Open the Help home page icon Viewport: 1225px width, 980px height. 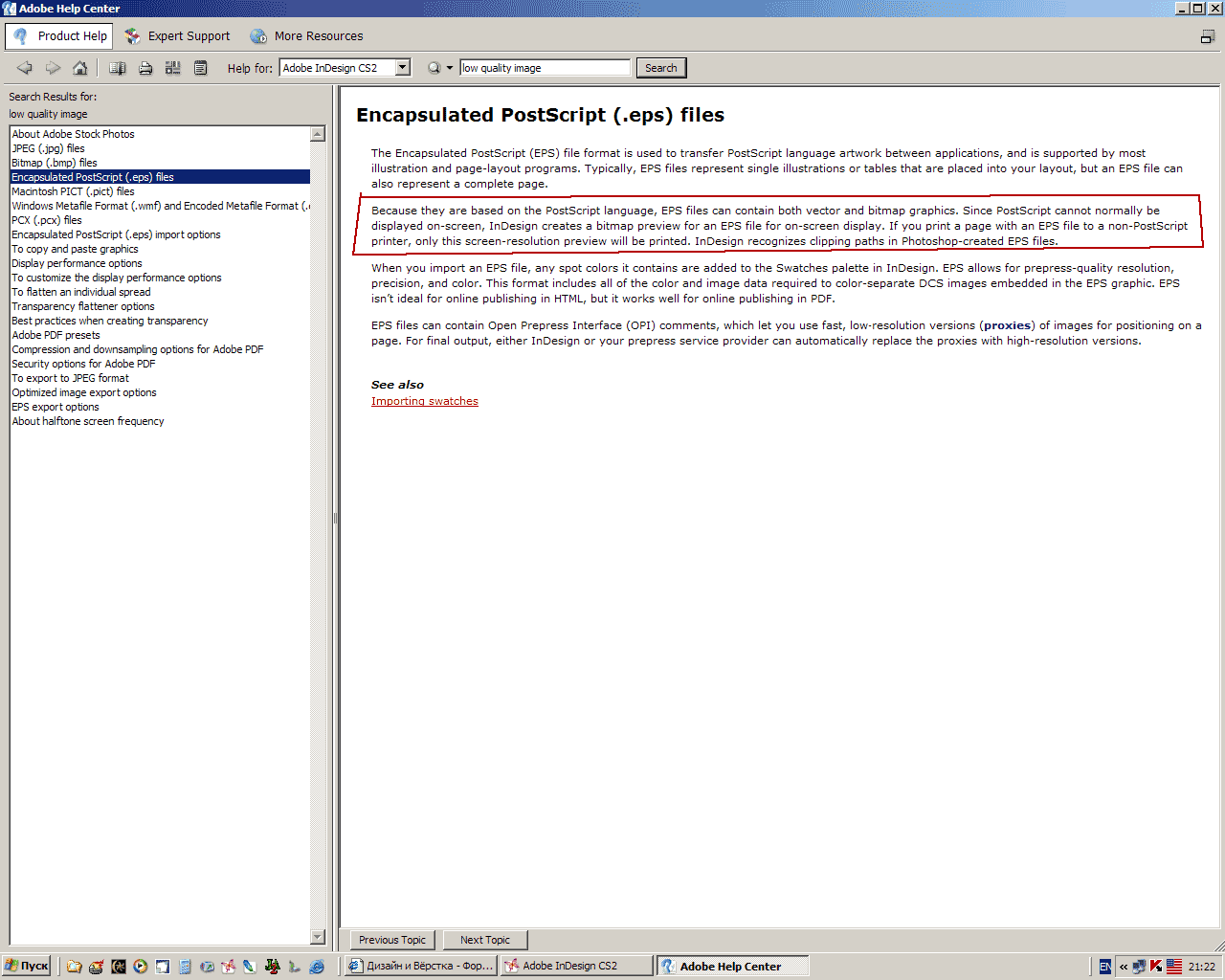(80, 68)
